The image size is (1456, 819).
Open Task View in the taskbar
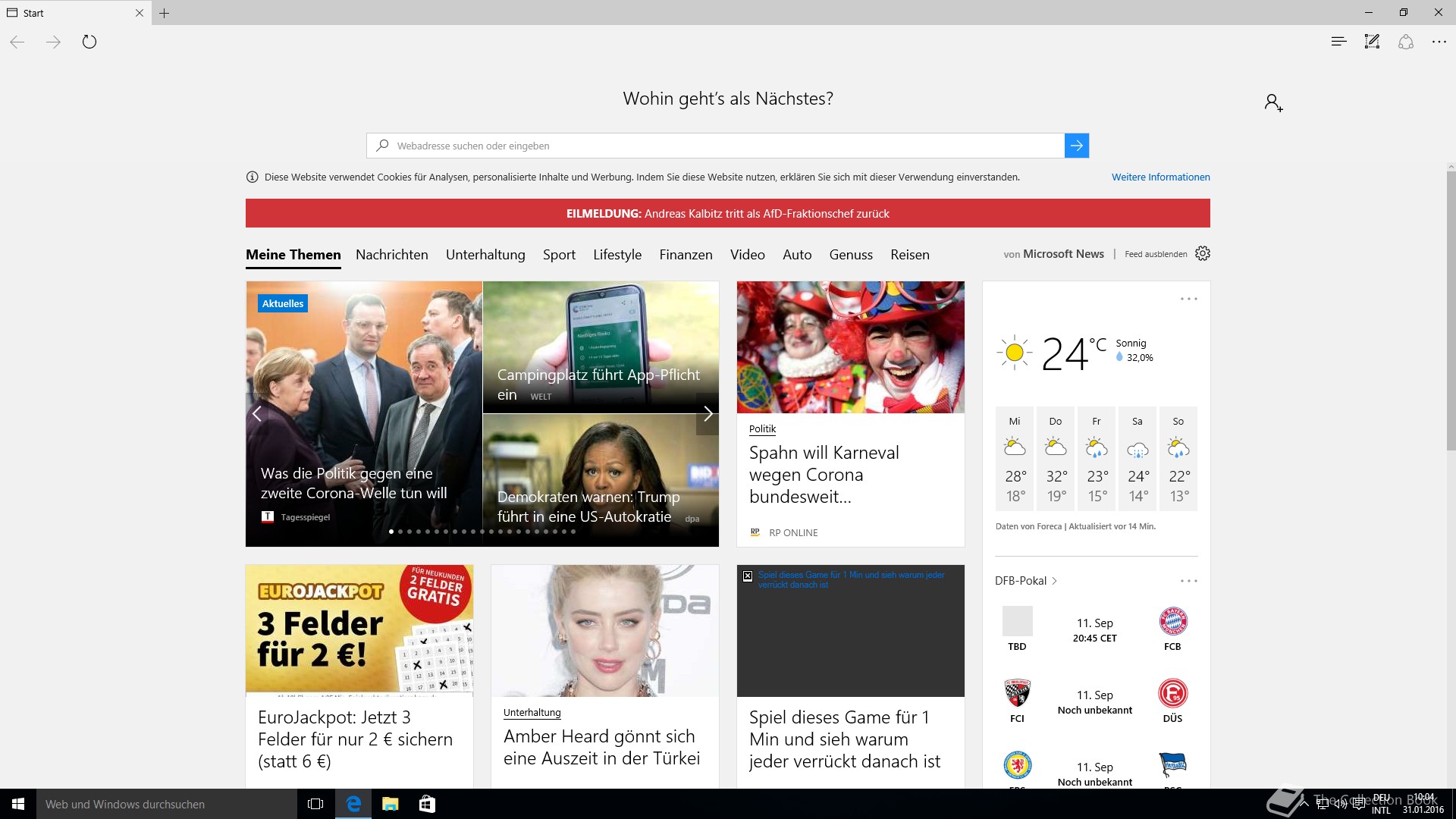click(315, 804)
